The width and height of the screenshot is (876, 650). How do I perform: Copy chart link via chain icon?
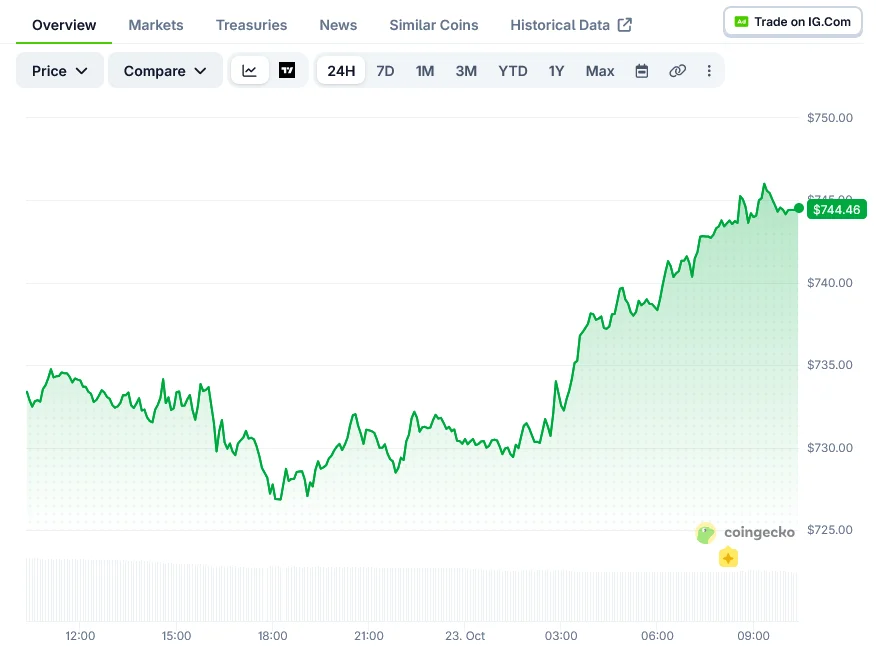coord(677,71)
